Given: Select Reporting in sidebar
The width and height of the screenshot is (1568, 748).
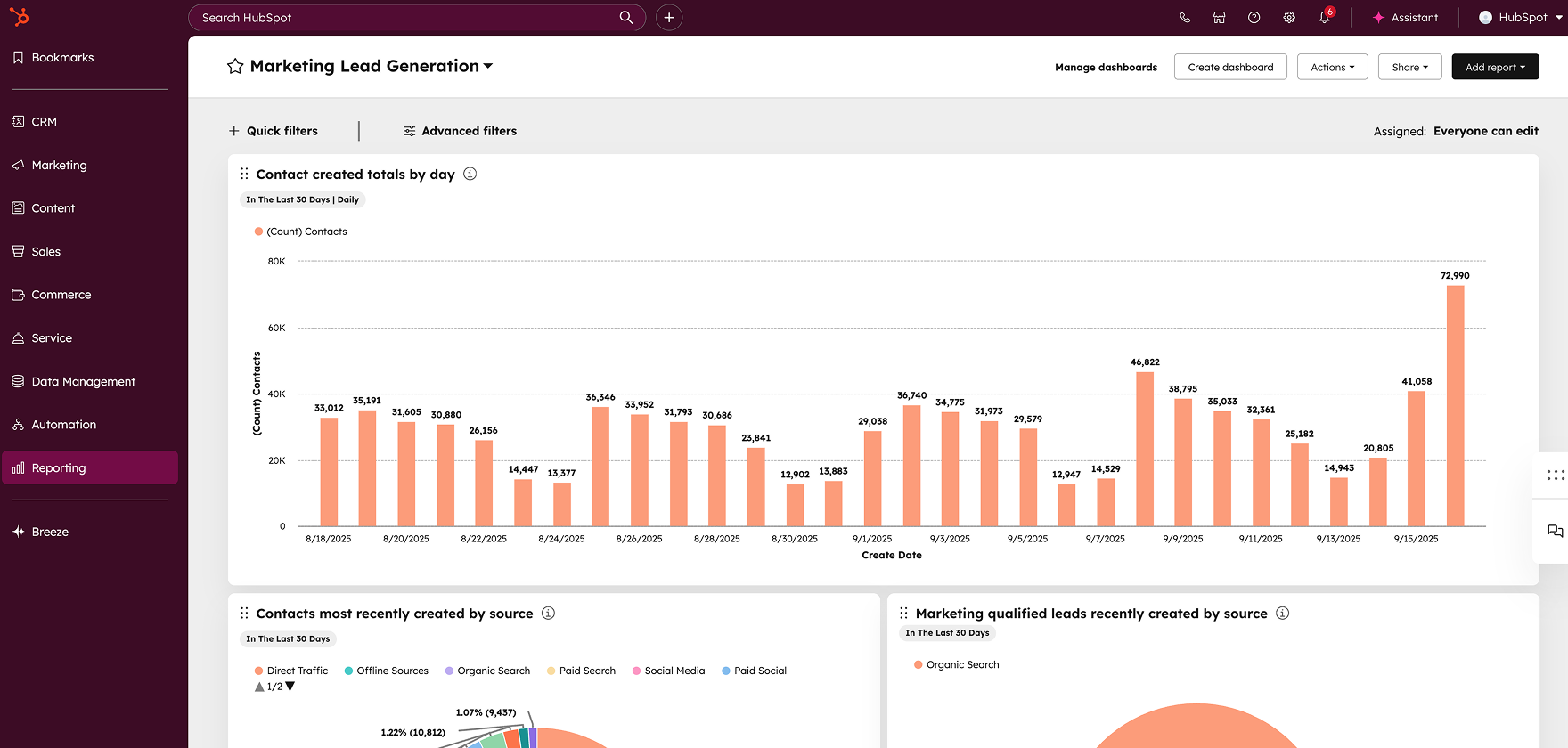Looking at the screenshot, I should pos(89,467).
